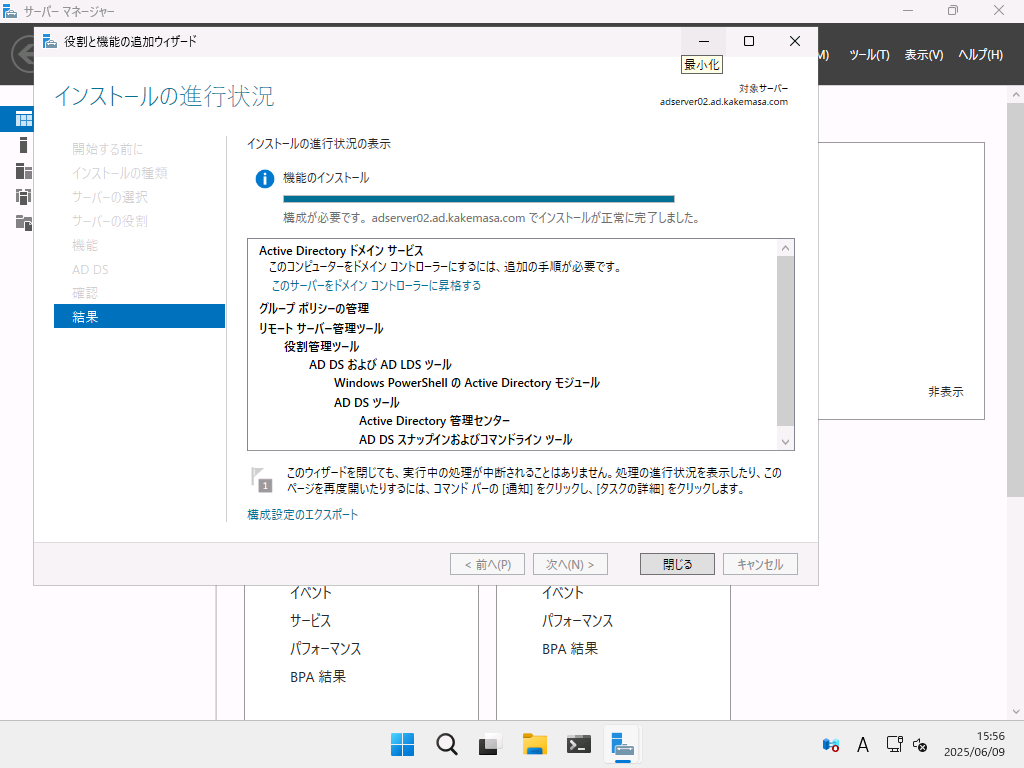Viewport: 1024px width, 768px height.
Task: Launch File Explorer from taskbar
Action: coord(534,744)
